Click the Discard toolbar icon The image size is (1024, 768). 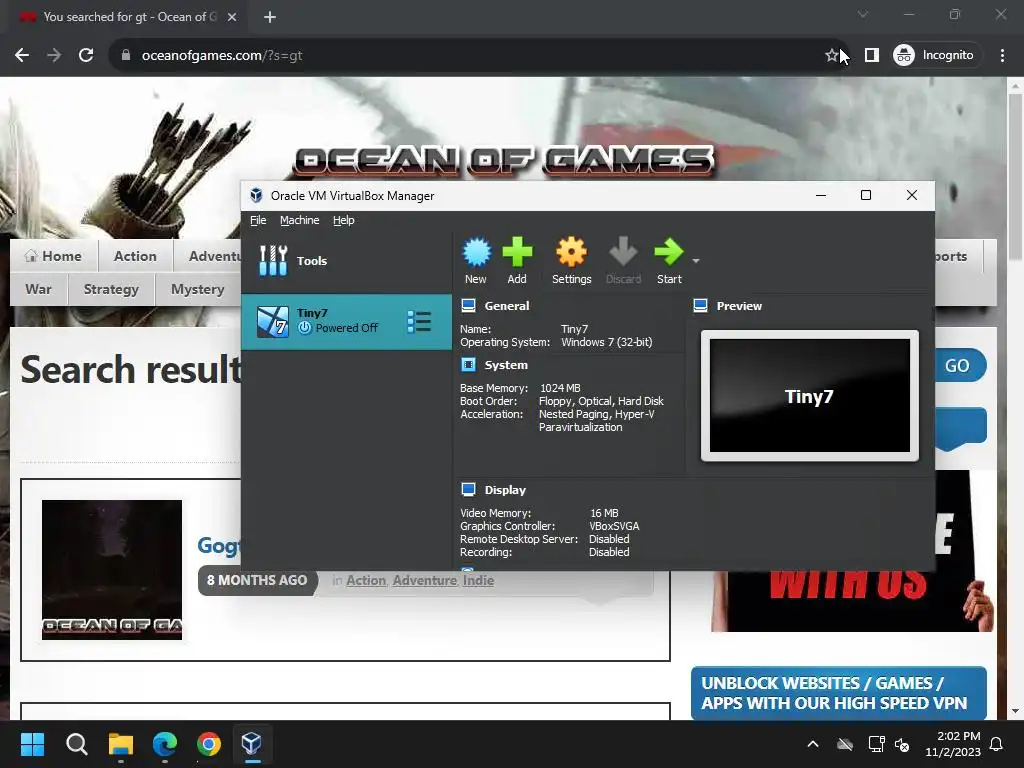(x=623, y=260)
